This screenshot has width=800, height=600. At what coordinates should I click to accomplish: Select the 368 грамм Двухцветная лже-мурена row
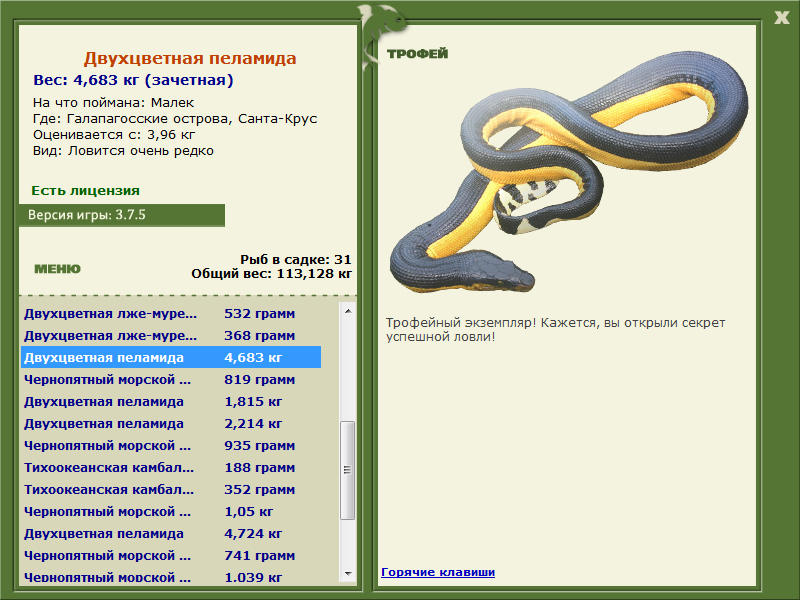click(171, 335)
